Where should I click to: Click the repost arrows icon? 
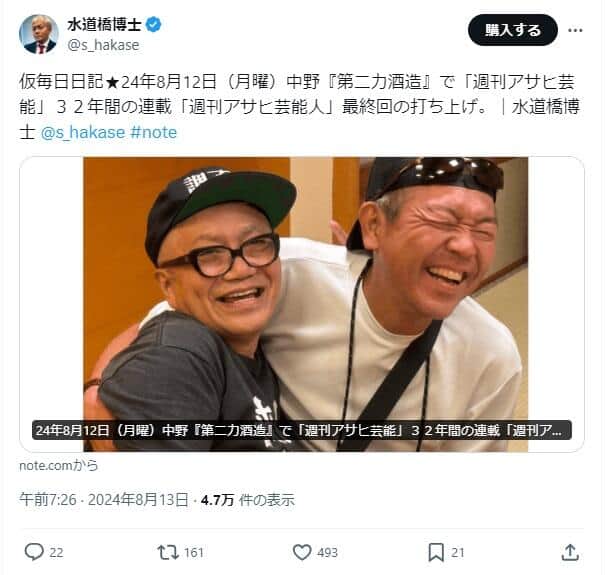coord(168,552)
